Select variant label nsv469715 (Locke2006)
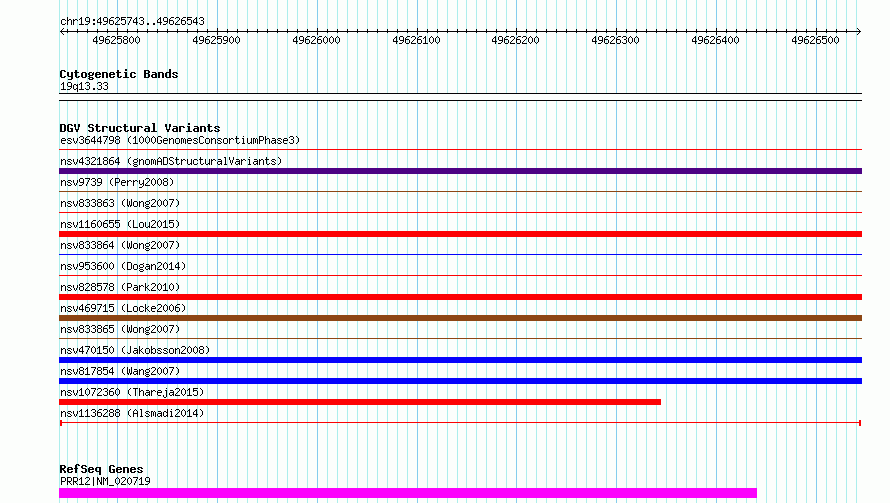The image size is (890, 503). 123,308
